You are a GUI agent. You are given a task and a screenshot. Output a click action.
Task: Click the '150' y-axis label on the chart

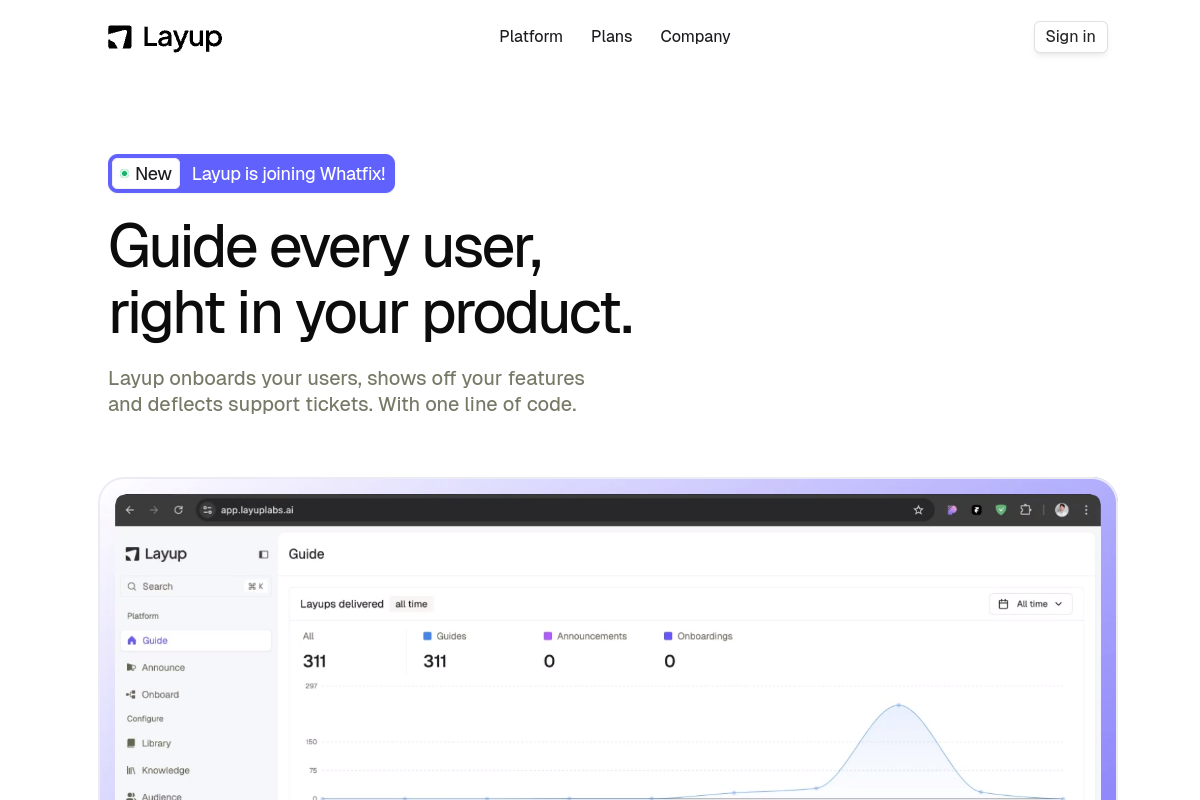point(311,742)
